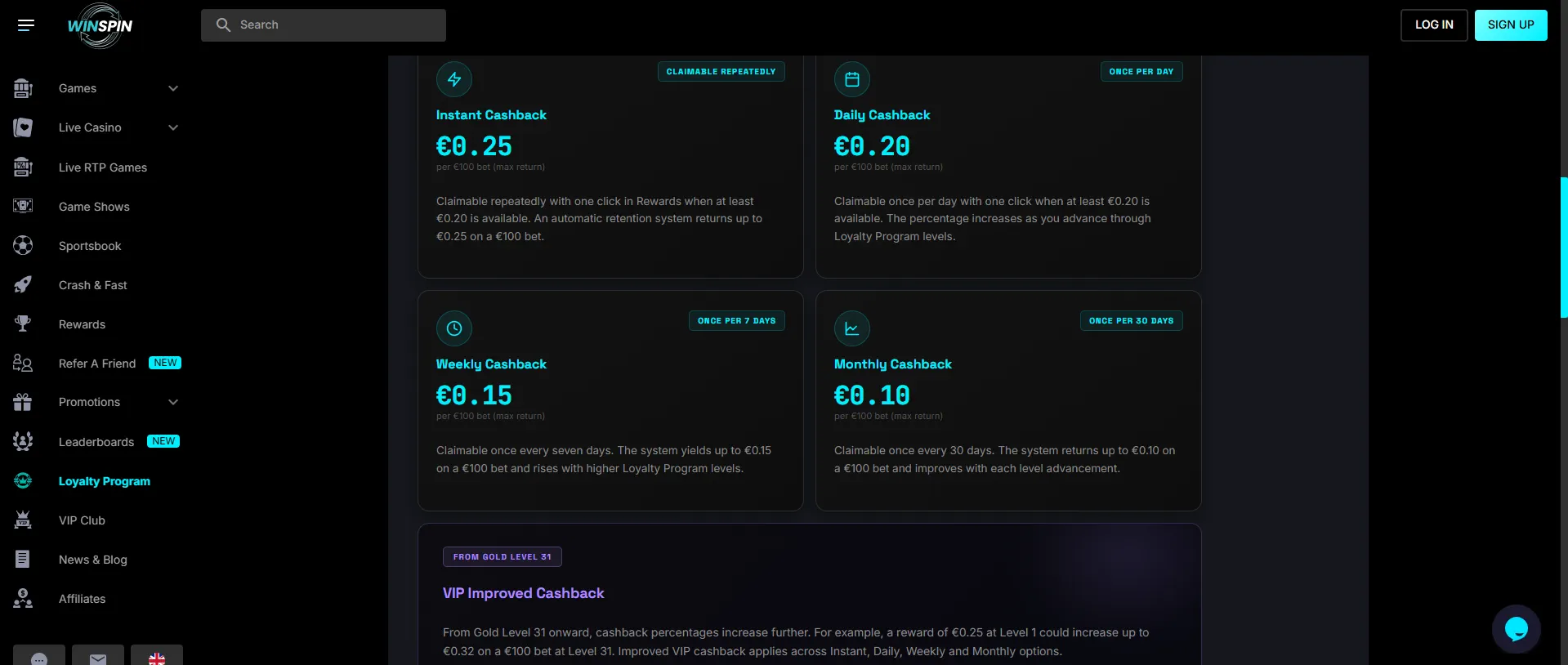Image resolution: width=1568 pixels, height=665 pixels.
Task: Click the Live Casino cards icon
Action: (23, 127)
